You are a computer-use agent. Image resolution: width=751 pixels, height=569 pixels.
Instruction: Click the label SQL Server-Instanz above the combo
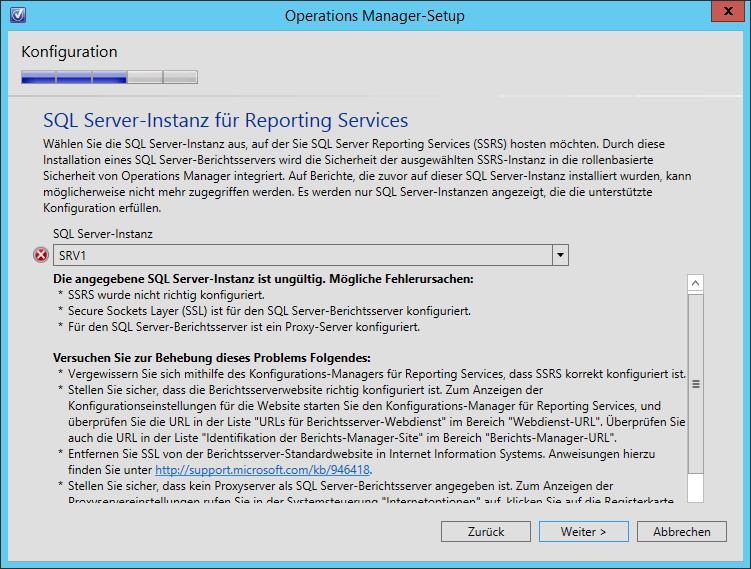102,234
